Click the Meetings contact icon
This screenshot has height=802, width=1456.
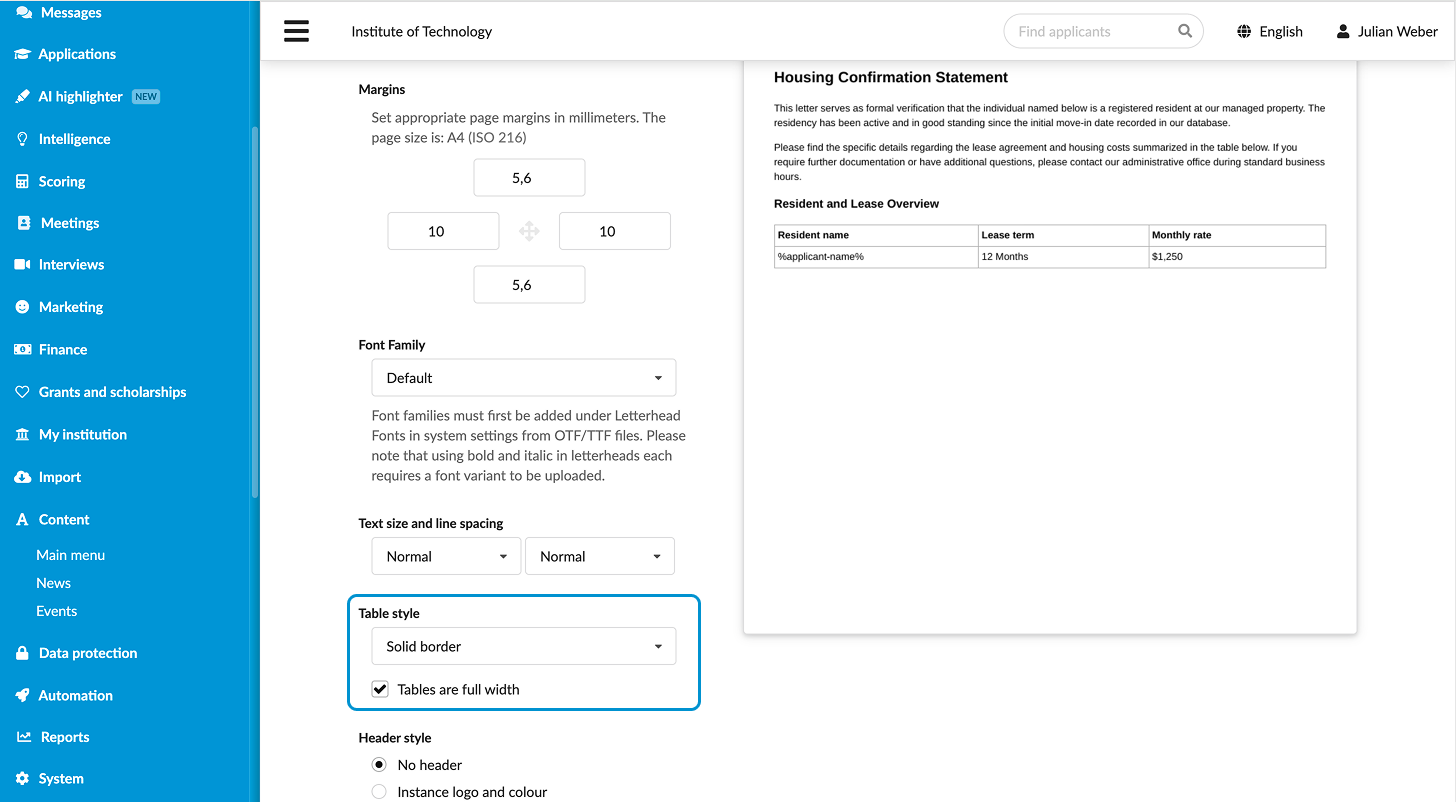coord(24,223)
